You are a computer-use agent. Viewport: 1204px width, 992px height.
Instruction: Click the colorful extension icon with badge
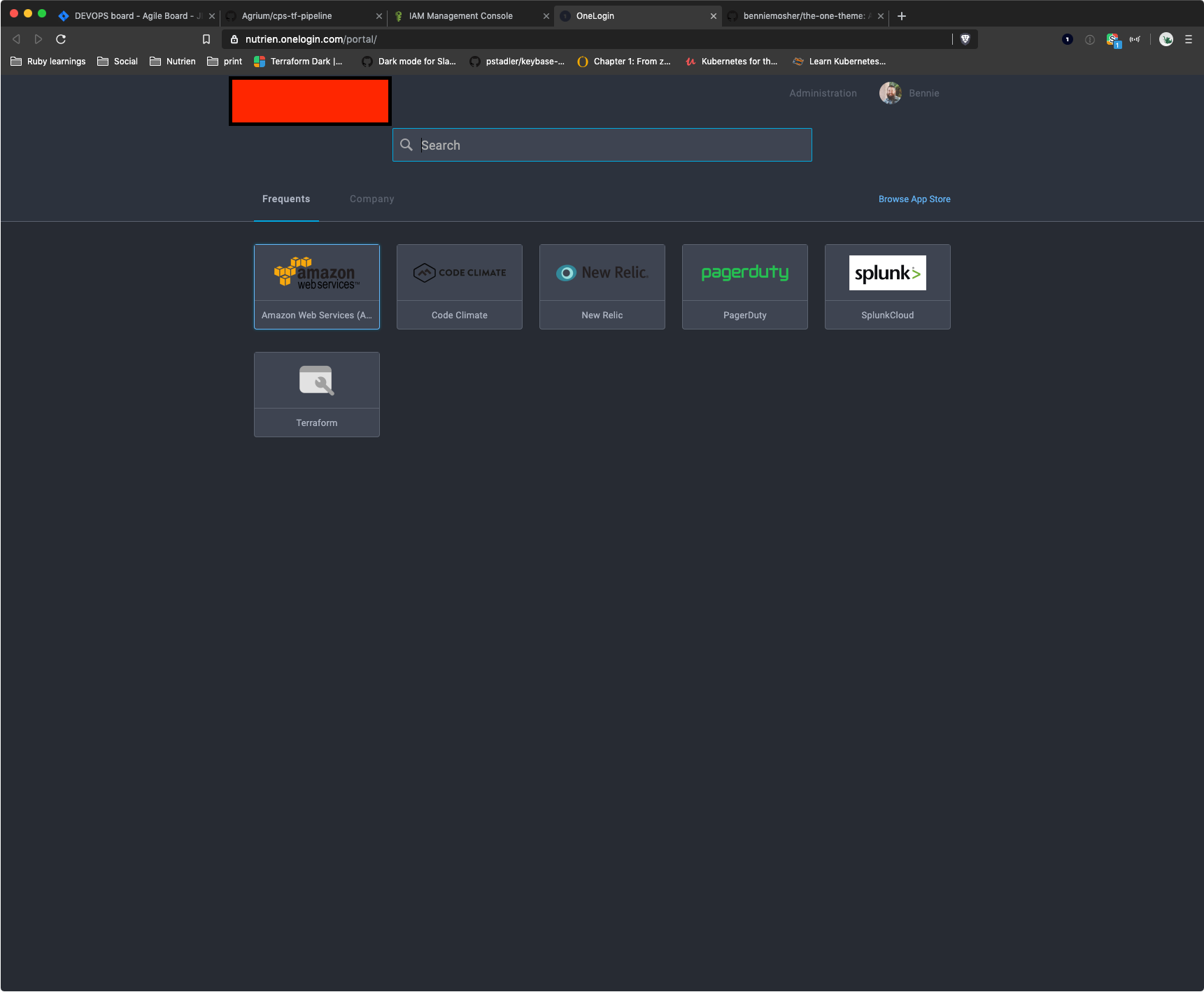1113,40
